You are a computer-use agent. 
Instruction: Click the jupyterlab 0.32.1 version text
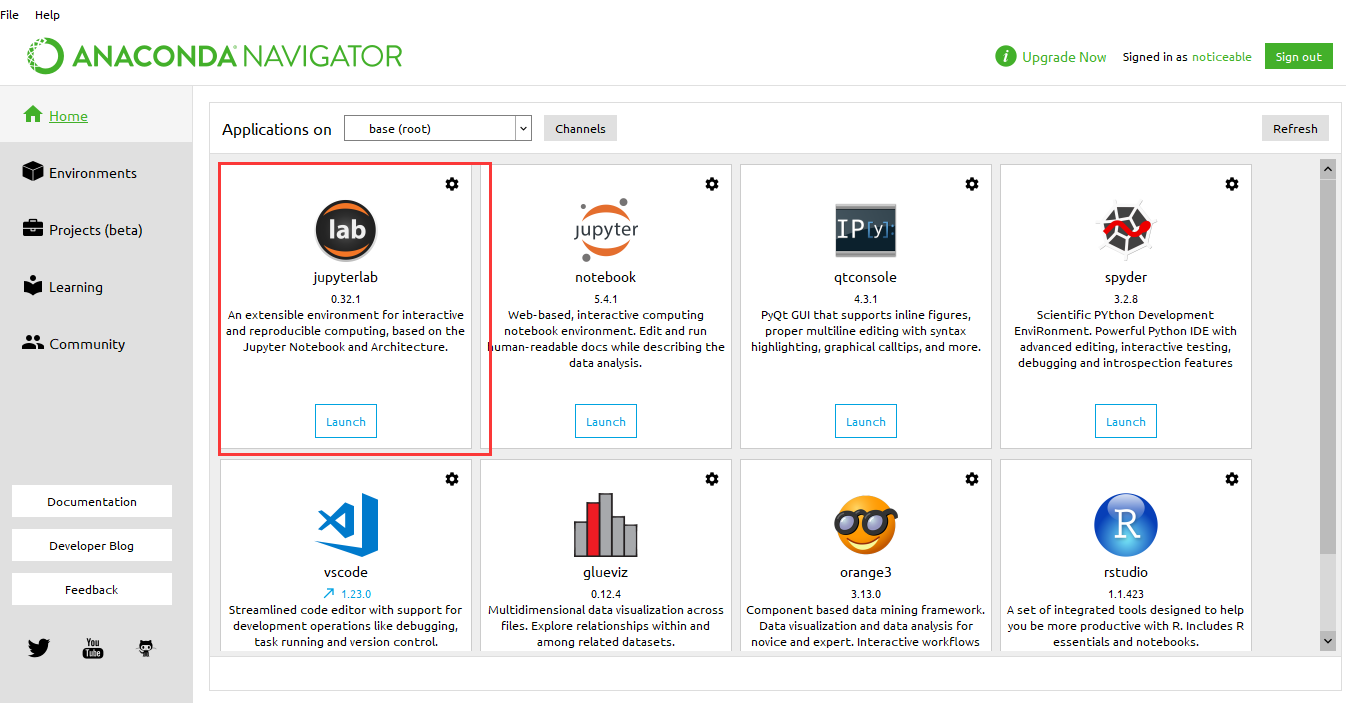(x=346, y=298)
